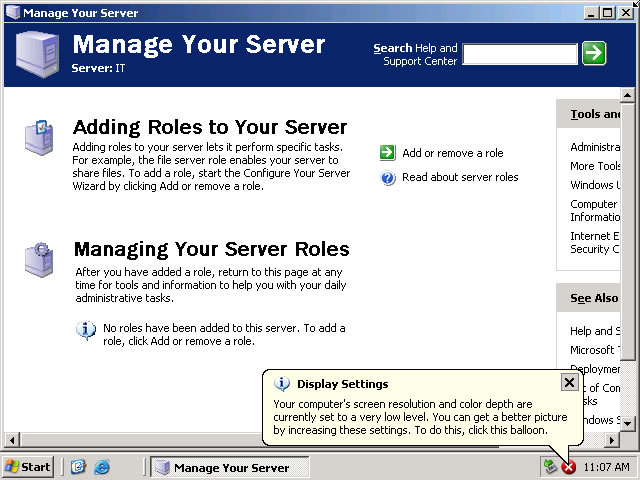Open Internet Explorer from Quick Launch
The height and width of the screenshot is (480, 640).
click(102, 467)
